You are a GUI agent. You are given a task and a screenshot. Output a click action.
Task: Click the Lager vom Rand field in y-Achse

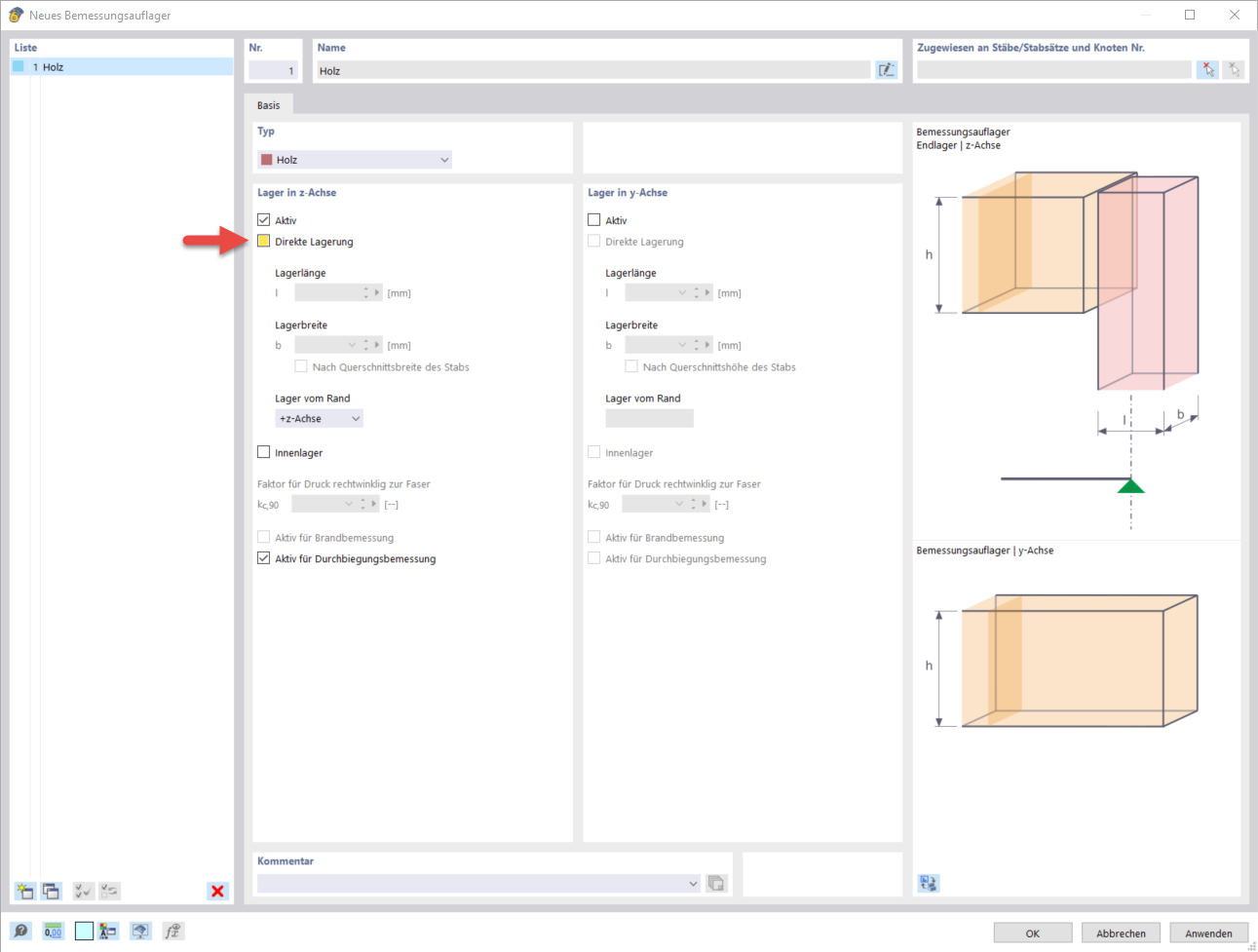pos(649,418)
